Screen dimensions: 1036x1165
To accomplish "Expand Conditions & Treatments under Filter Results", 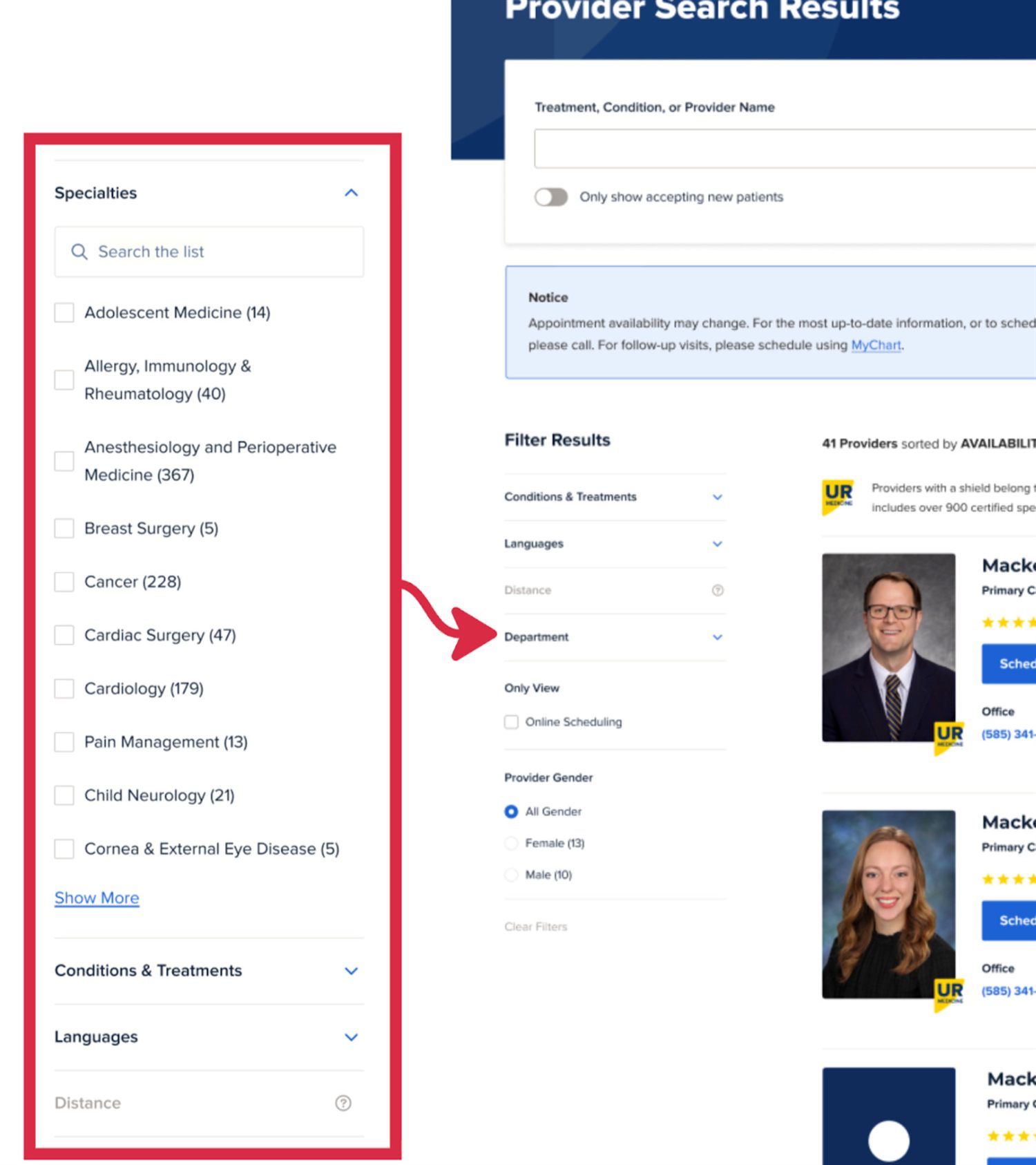I will coord(718,497).
